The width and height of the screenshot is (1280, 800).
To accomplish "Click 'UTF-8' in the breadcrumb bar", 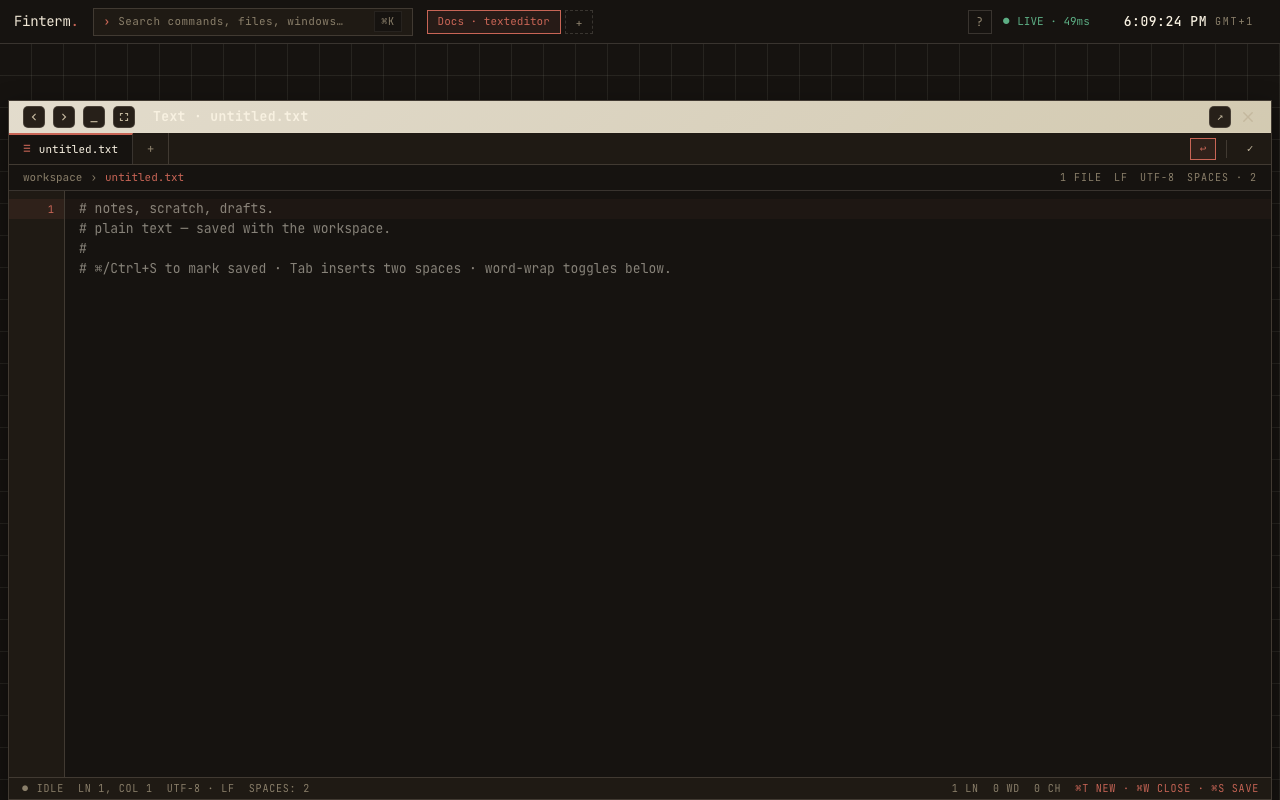I will pos(1157,178).
